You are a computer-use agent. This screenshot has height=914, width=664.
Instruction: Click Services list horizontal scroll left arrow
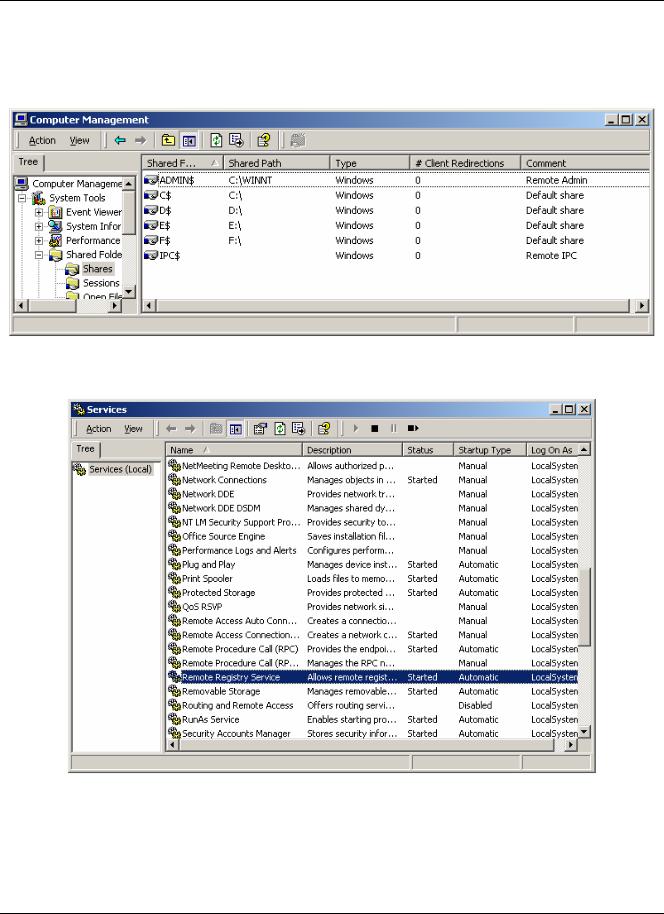(173, 745)
